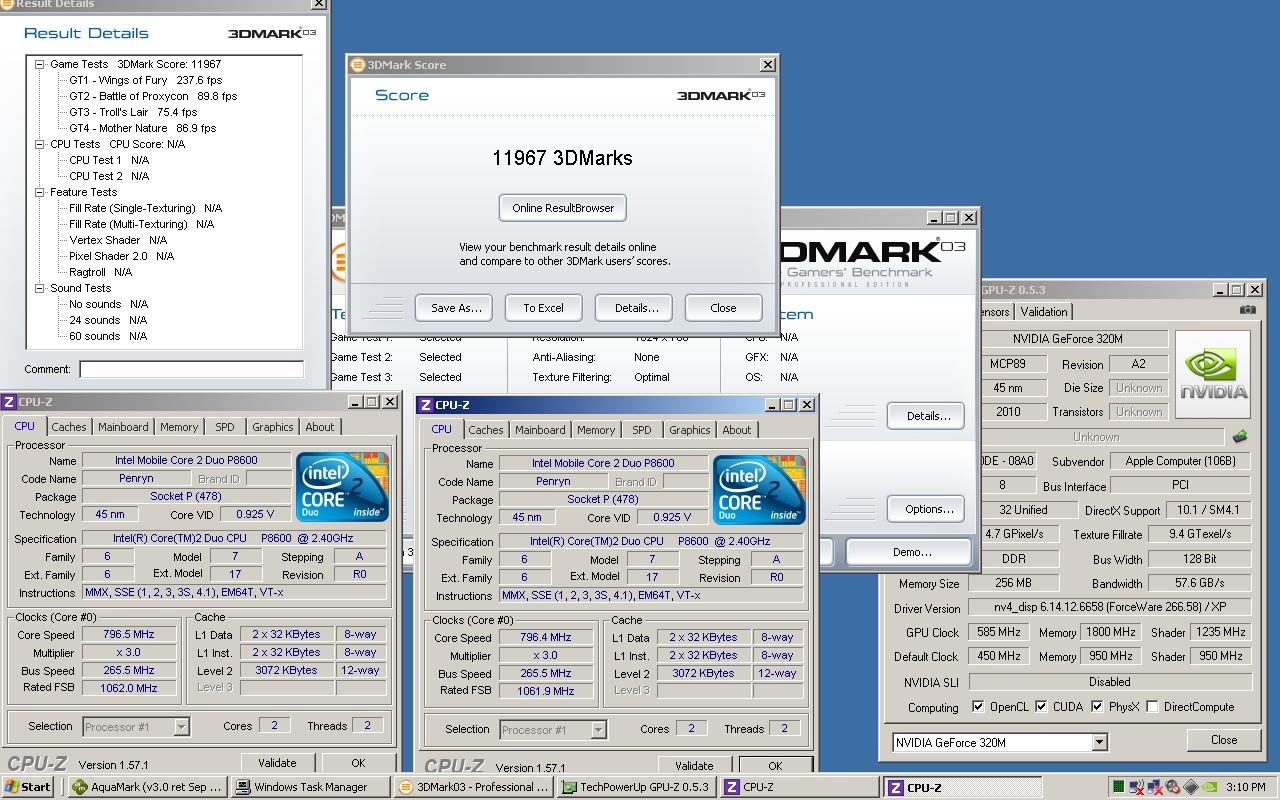Collapse the Sound Tests tree node
This screenshot has width=1280, height=800.
[40, 288]
